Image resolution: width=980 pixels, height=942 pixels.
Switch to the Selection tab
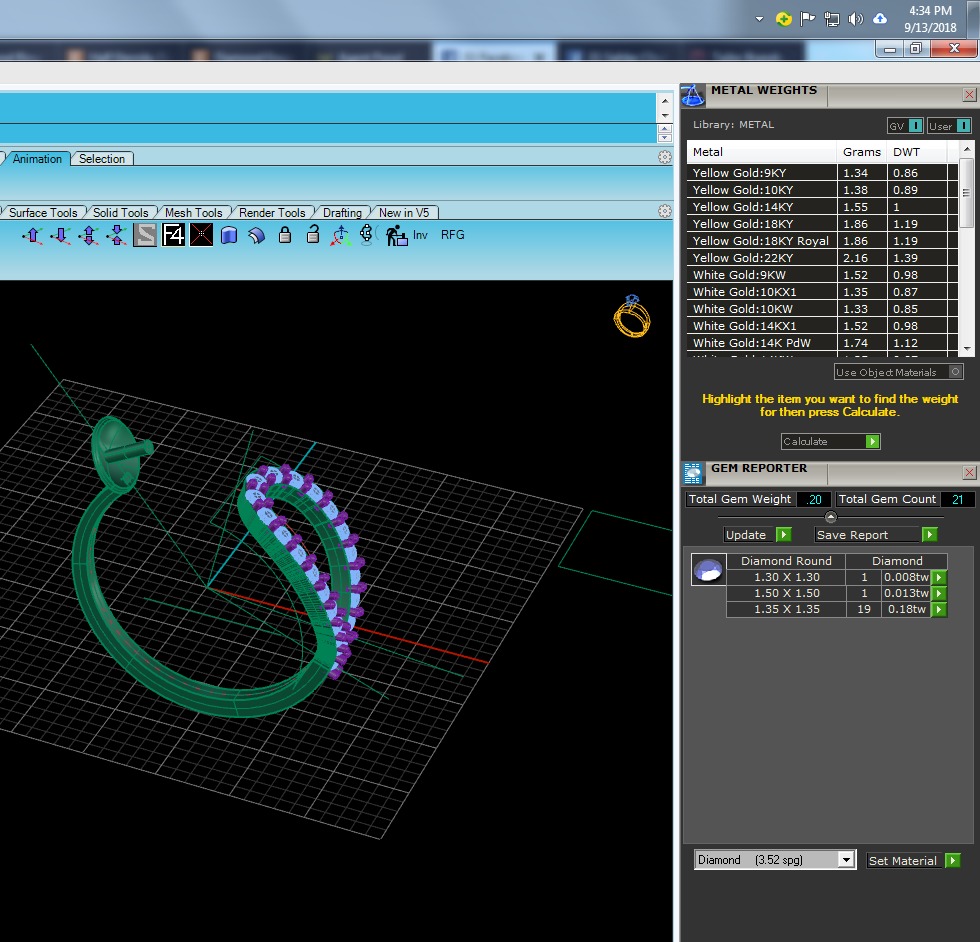102,159
